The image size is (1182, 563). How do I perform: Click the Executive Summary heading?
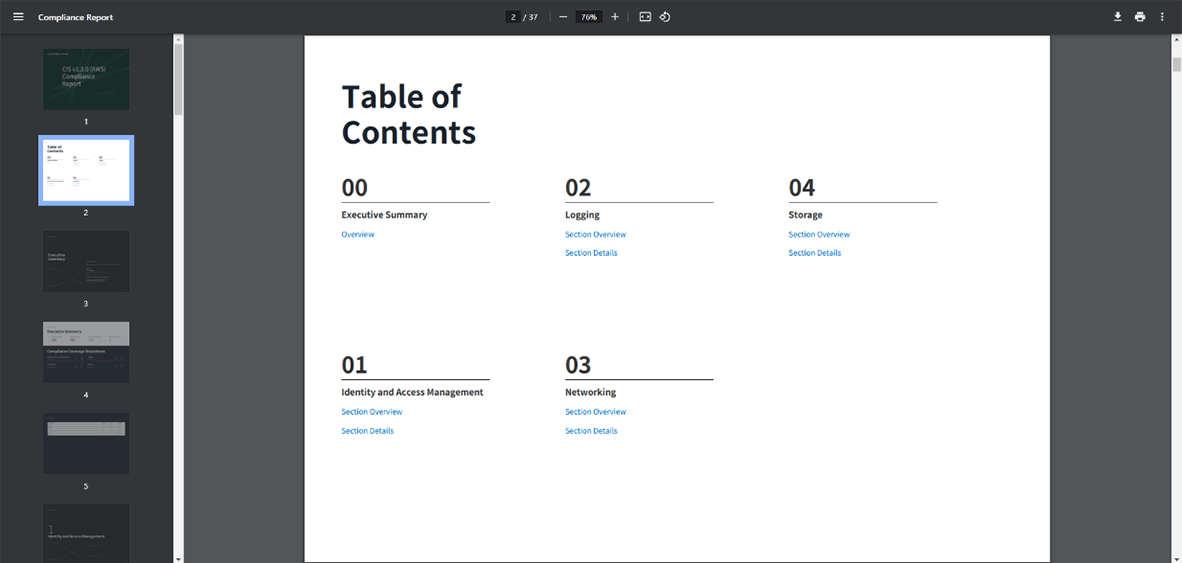384,215
